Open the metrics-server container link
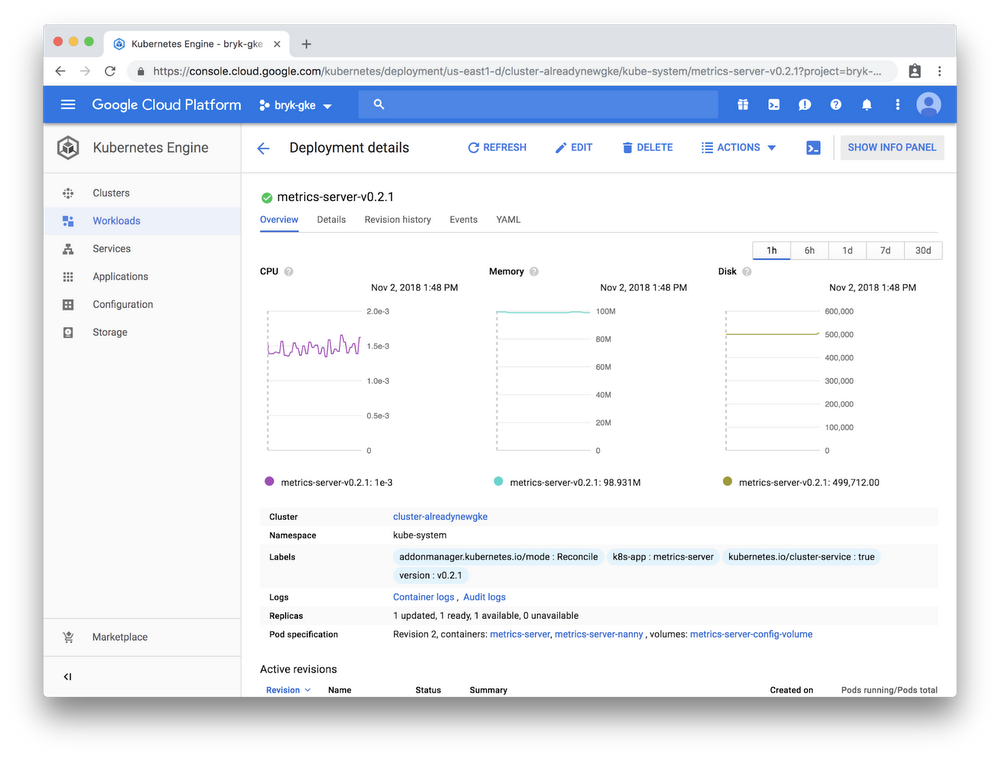Viewport: 1000px width, 759px height. pos(520,634)
